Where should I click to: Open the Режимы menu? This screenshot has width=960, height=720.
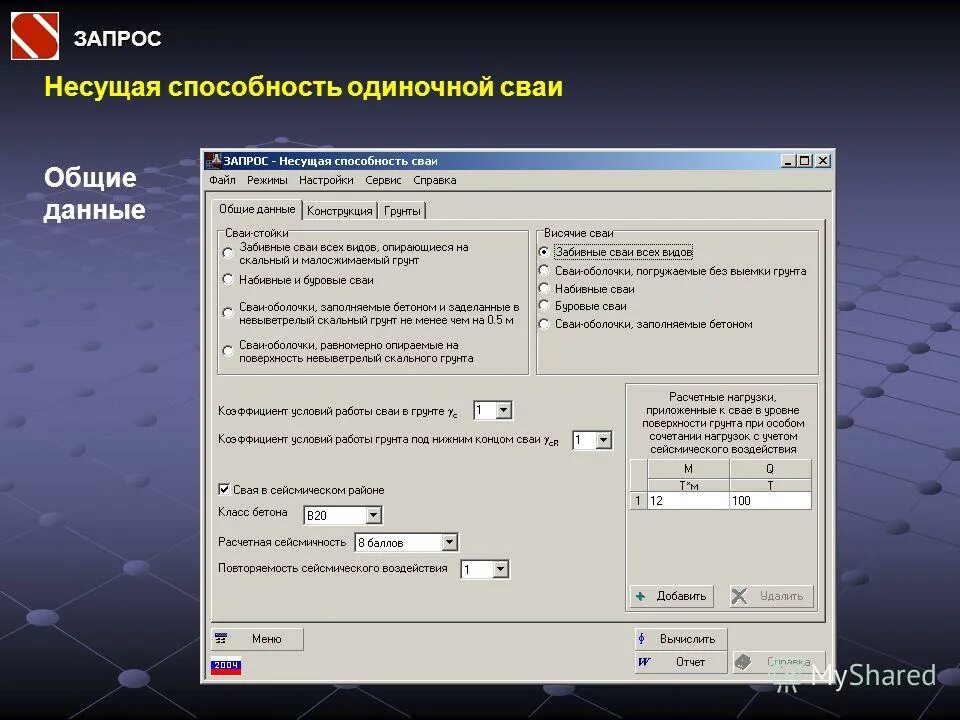[267, 180]
